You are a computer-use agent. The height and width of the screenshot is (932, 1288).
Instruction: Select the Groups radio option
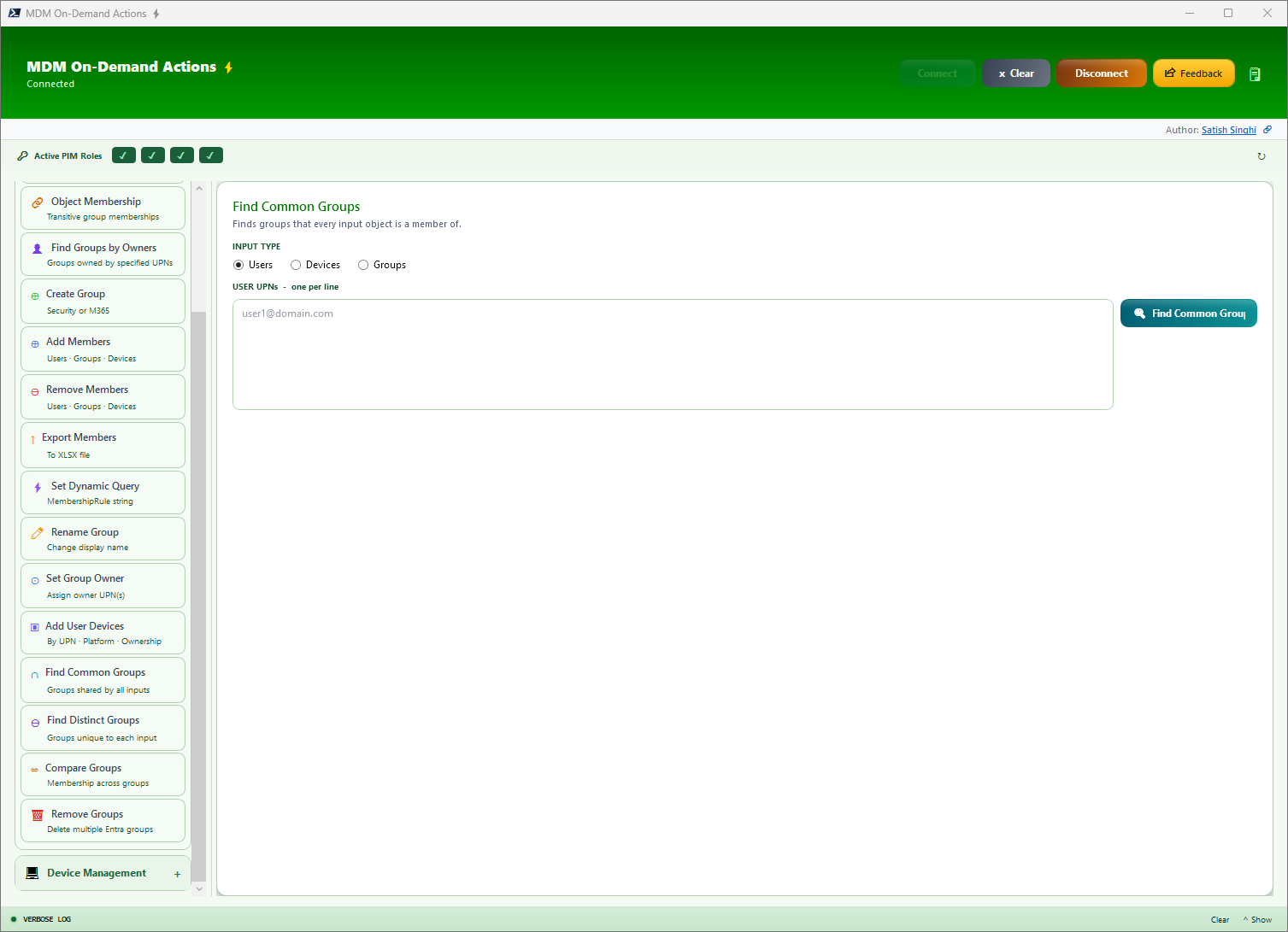pyautogui.click(x=362, y=265)
